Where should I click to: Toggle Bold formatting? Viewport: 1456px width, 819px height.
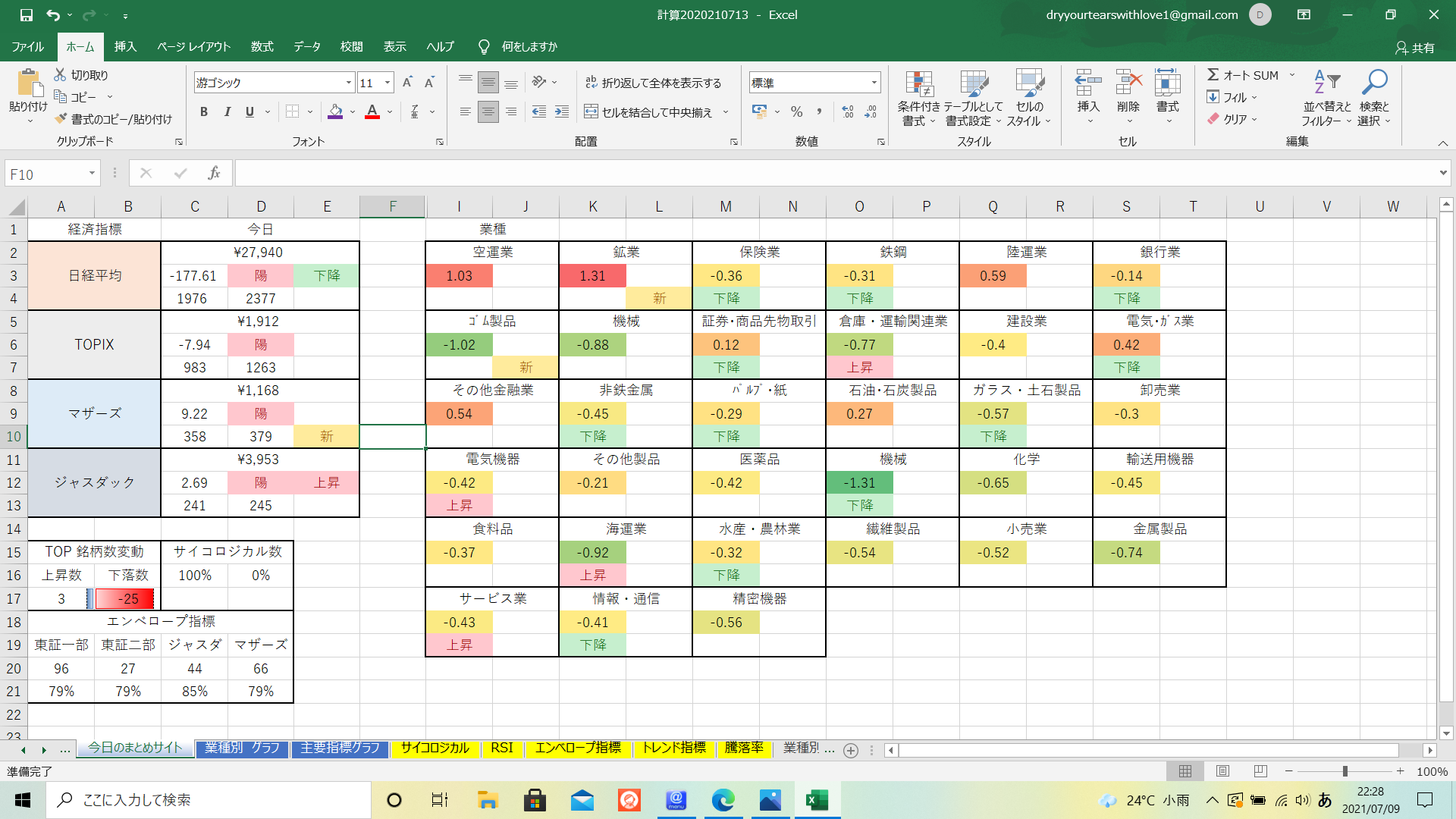point(203,112)
